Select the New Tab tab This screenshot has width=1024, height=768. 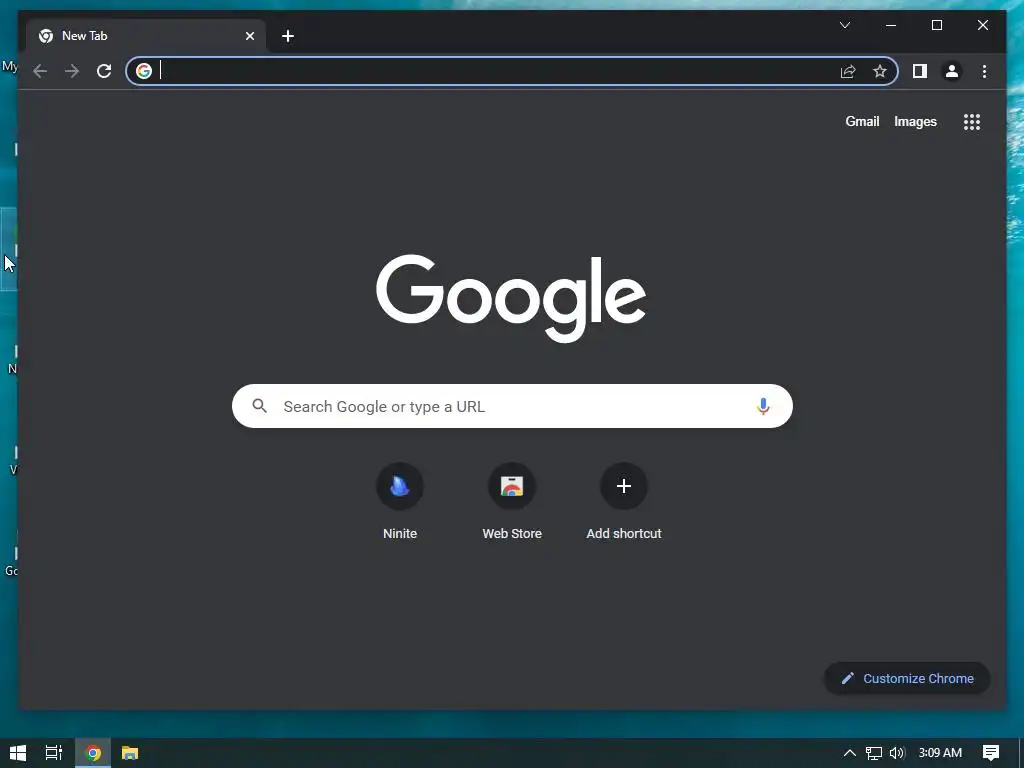click(x=146, y=36)
